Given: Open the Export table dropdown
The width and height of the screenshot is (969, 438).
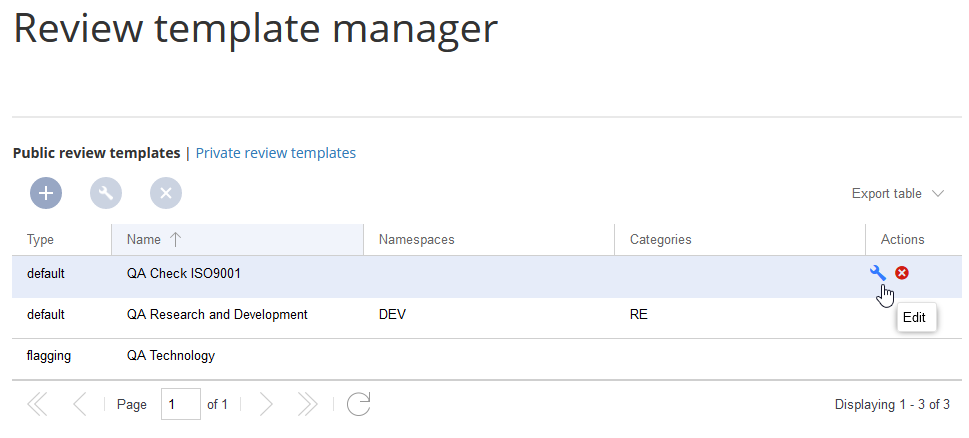Looking at the screenshot, I should pyautogui.click(x=897, y=193).
